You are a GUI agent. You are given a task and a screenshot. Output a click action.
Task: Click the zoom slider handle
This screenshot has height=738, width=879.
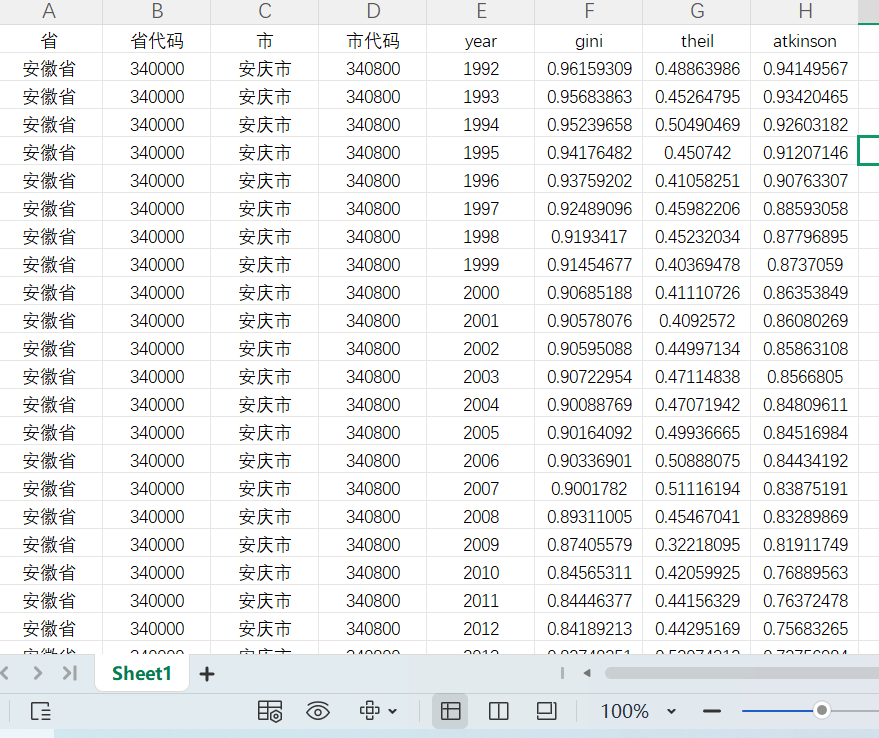coord(822,710)
